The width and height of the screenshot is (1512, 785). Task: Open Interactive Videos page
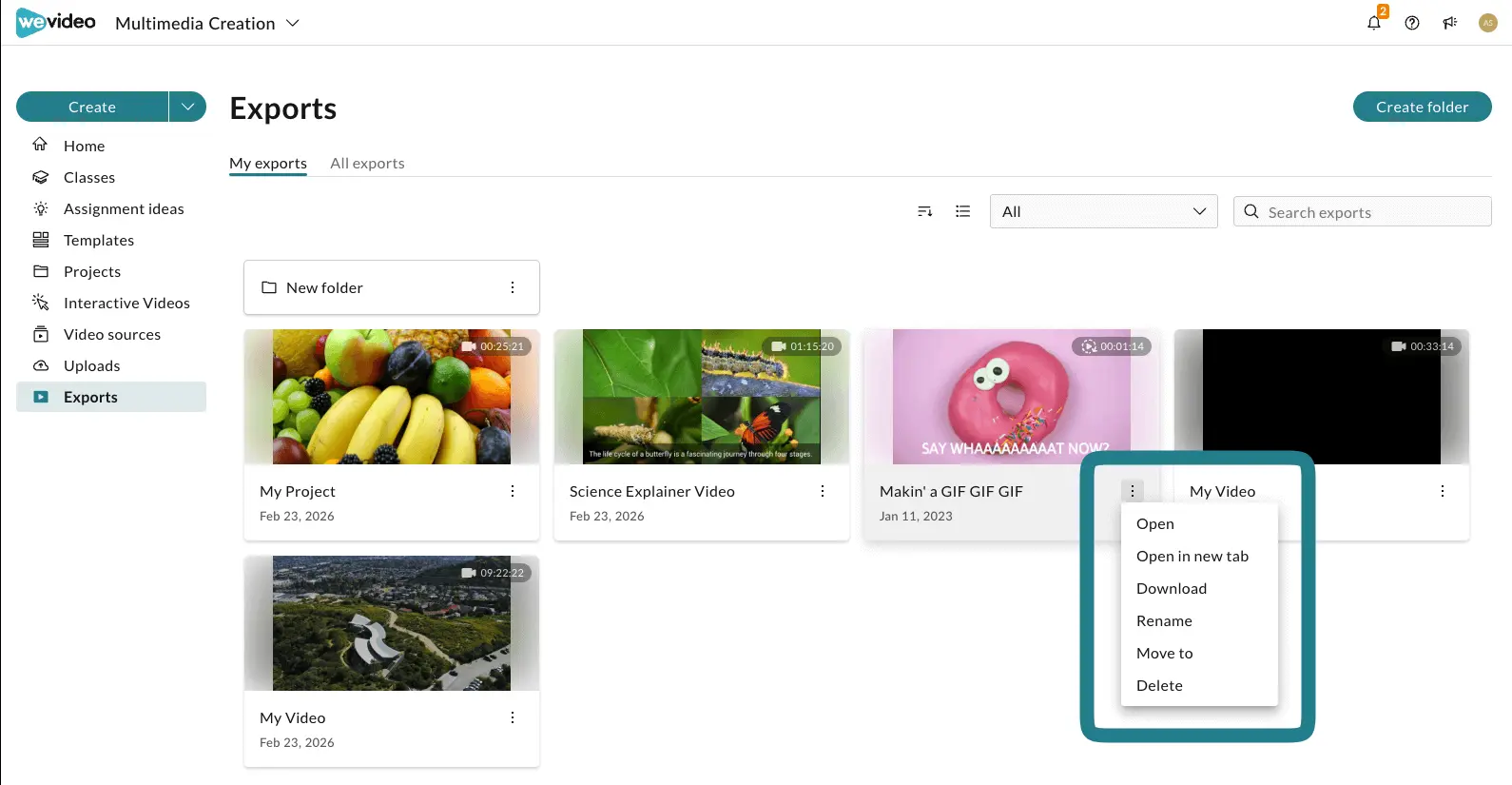coord(111,303)
